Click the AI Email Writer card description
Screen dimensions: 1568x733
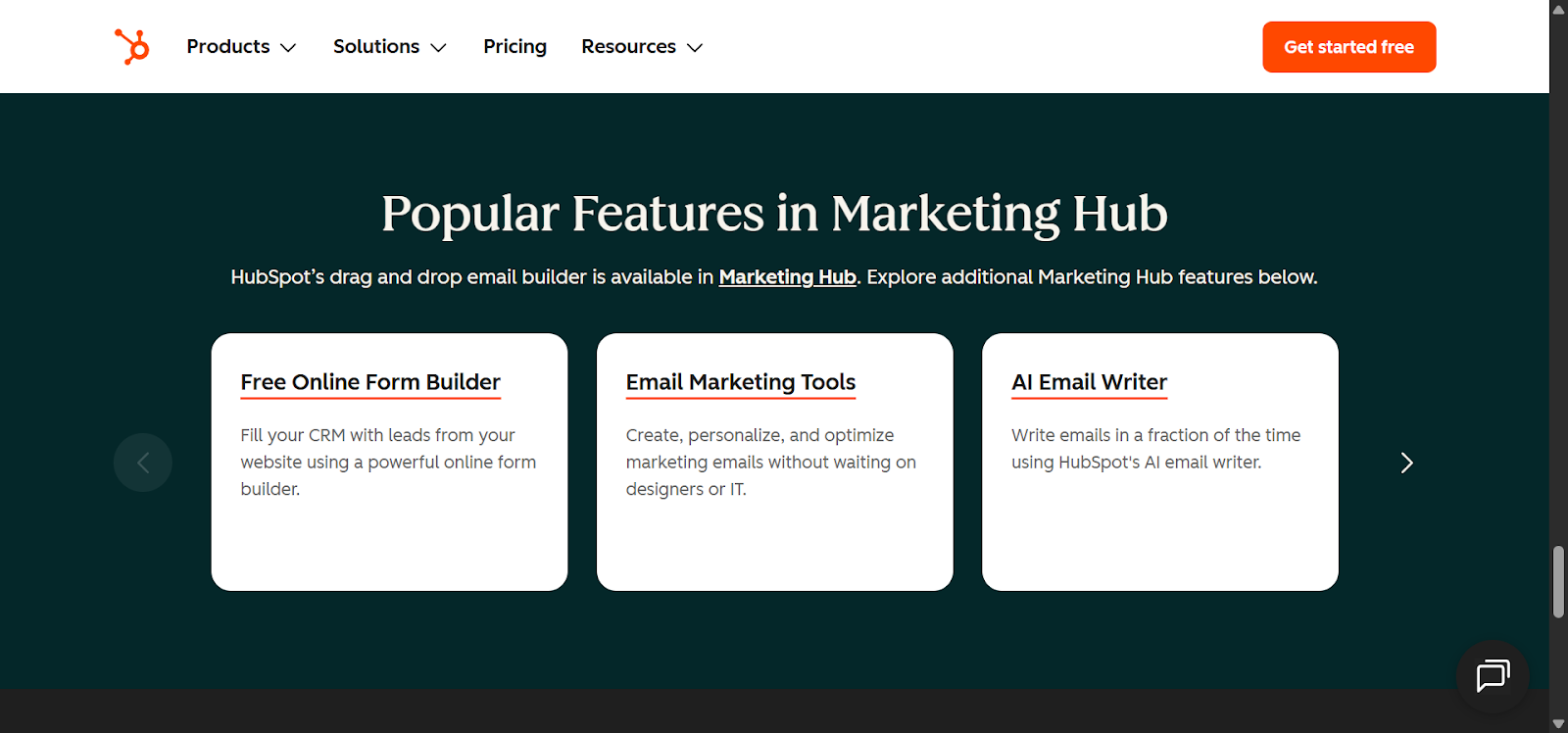[1155, 449]
